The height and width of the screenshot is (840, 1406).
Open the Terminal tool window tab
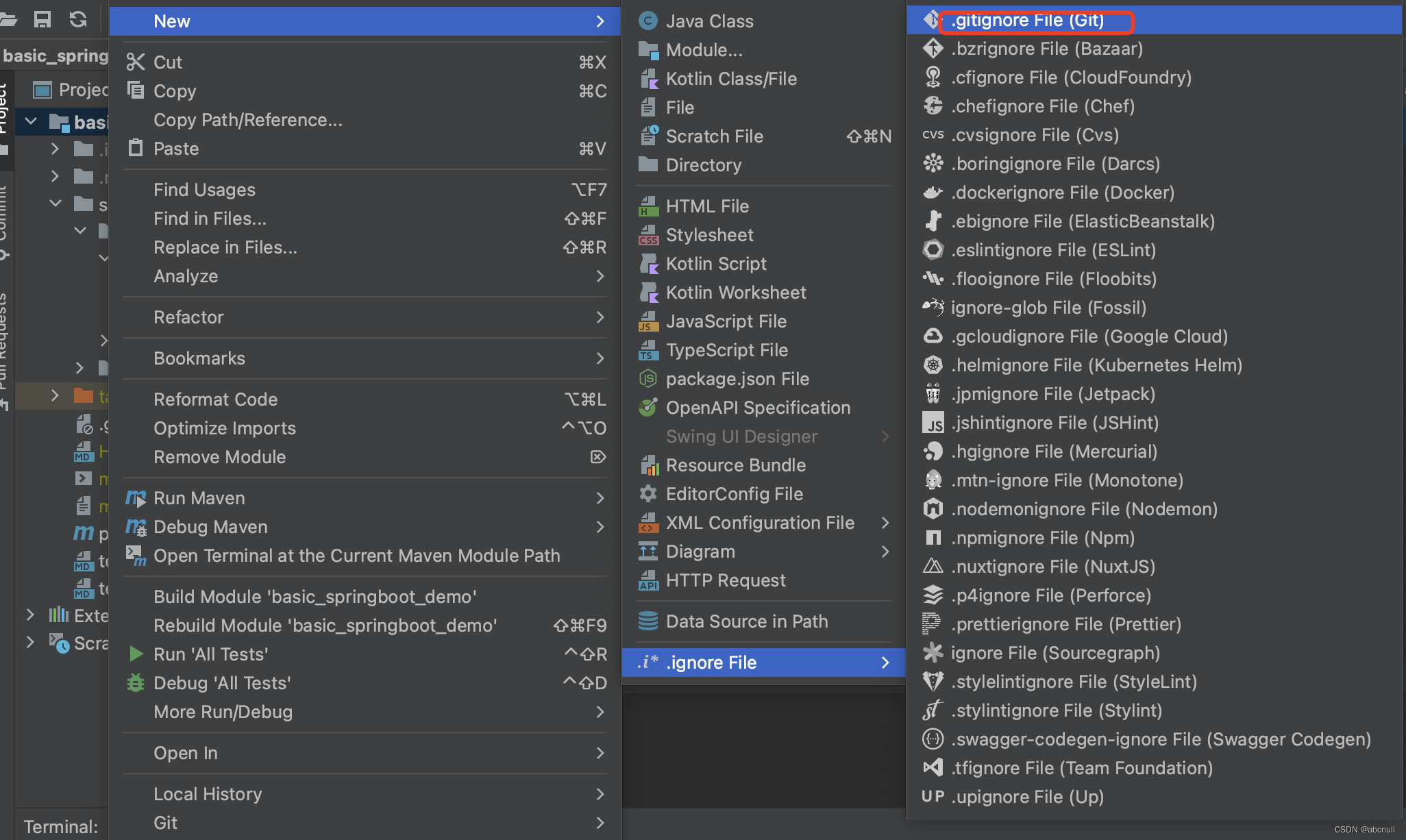(60, 826)
